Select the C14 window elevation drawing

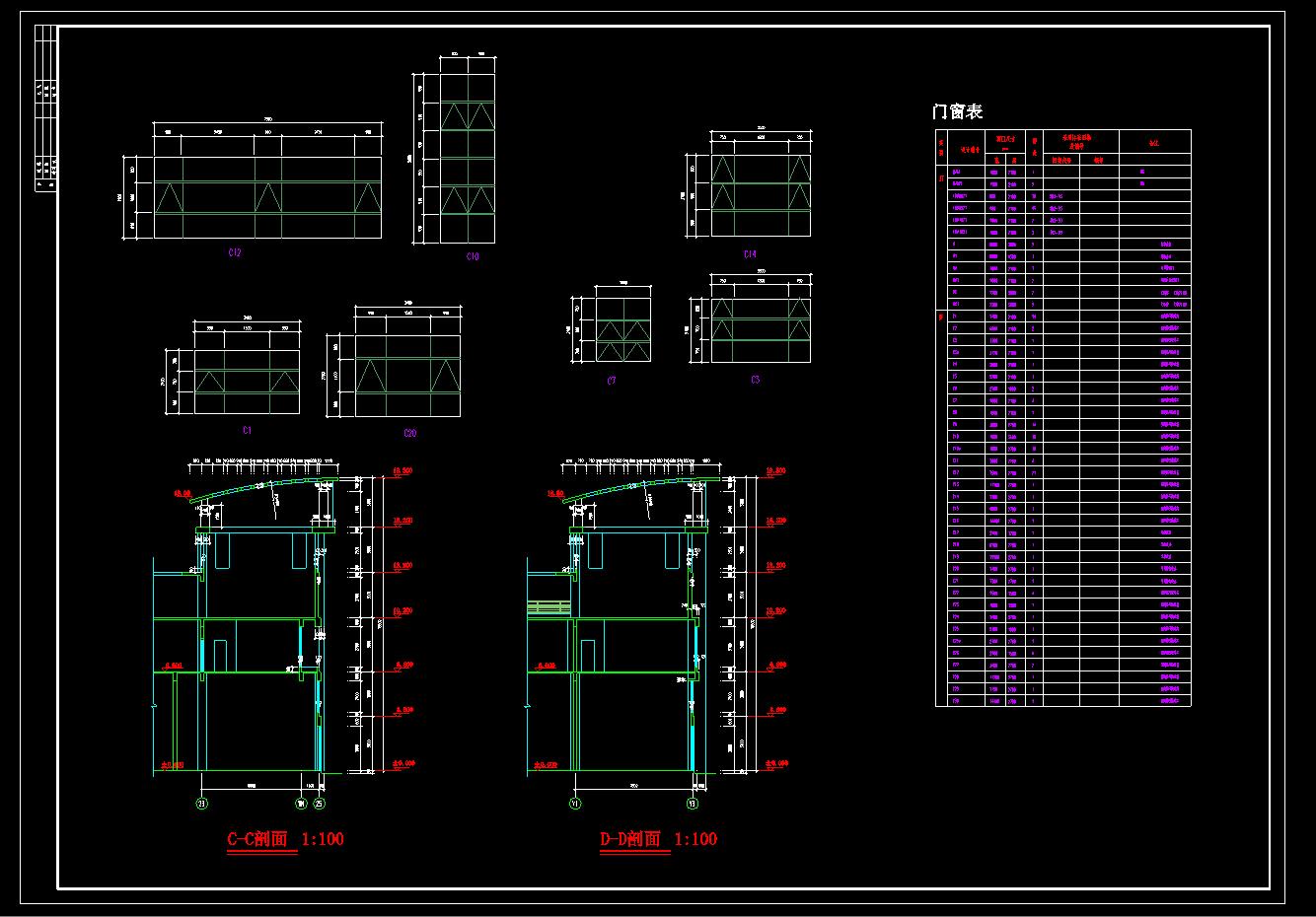[761, 195]
